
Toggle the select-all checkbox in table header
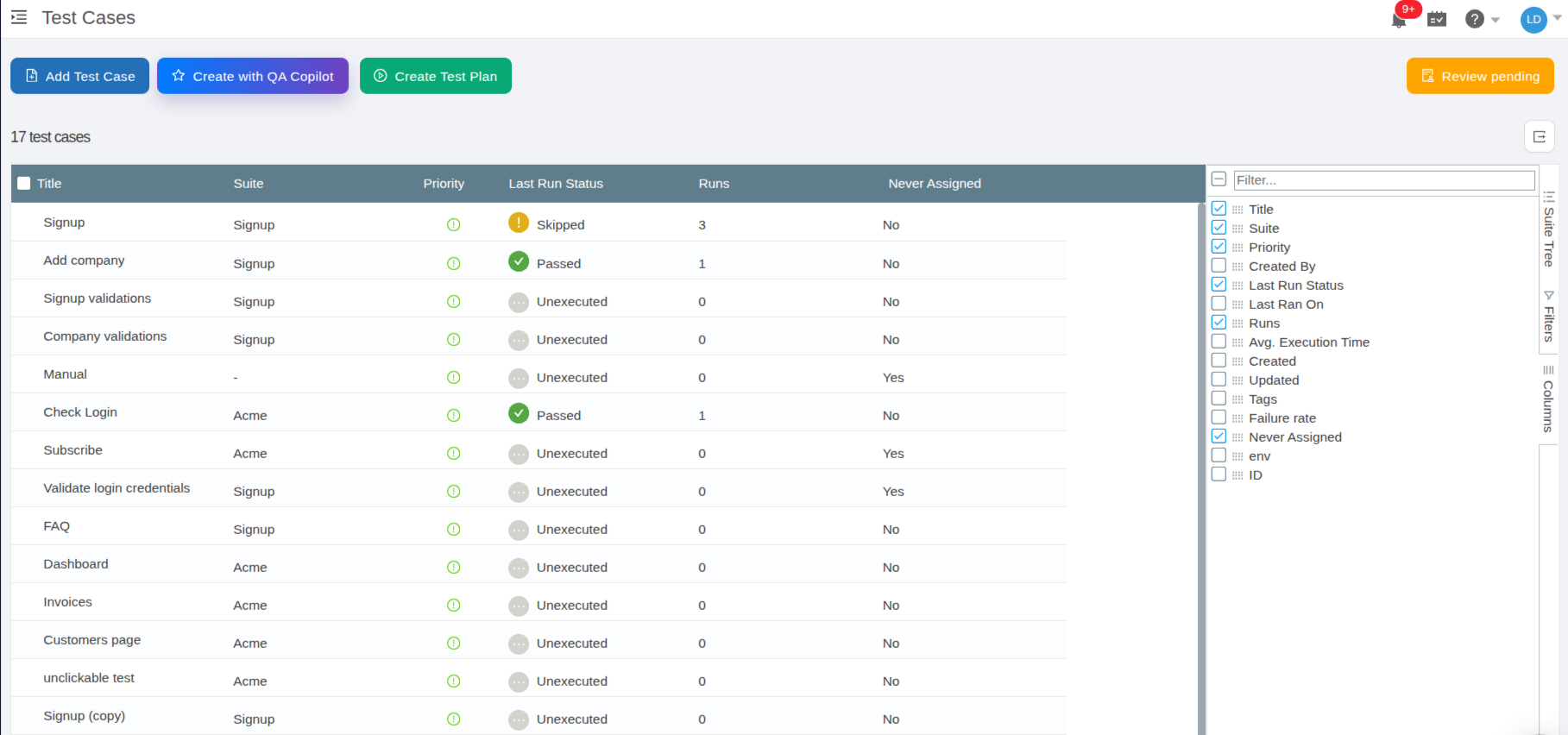24,184
